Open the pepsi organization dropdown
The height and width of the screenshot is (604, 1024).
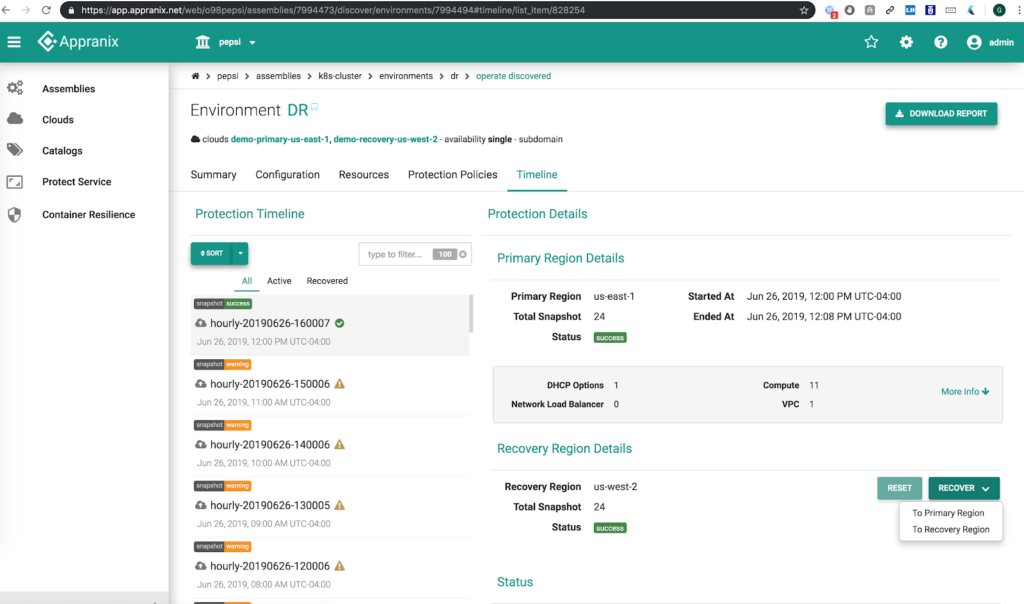click(x=236, y=42)
